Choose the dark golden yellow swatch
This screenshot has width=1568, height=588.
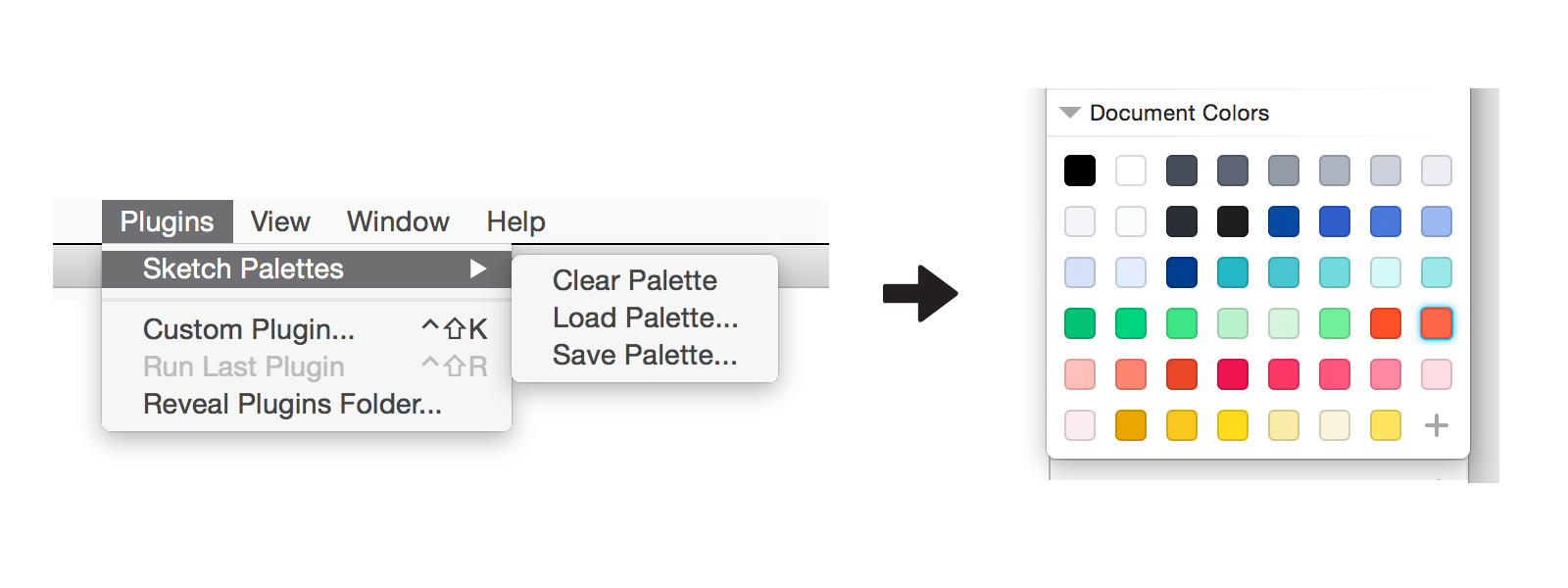pyautogui.click(x=1131, y=425)
